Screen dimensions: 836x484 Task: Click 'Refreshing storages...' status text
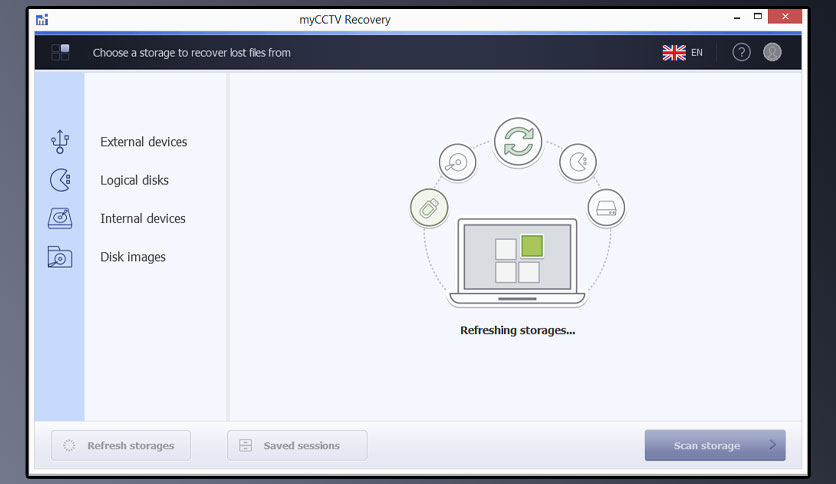pos(518,330)
